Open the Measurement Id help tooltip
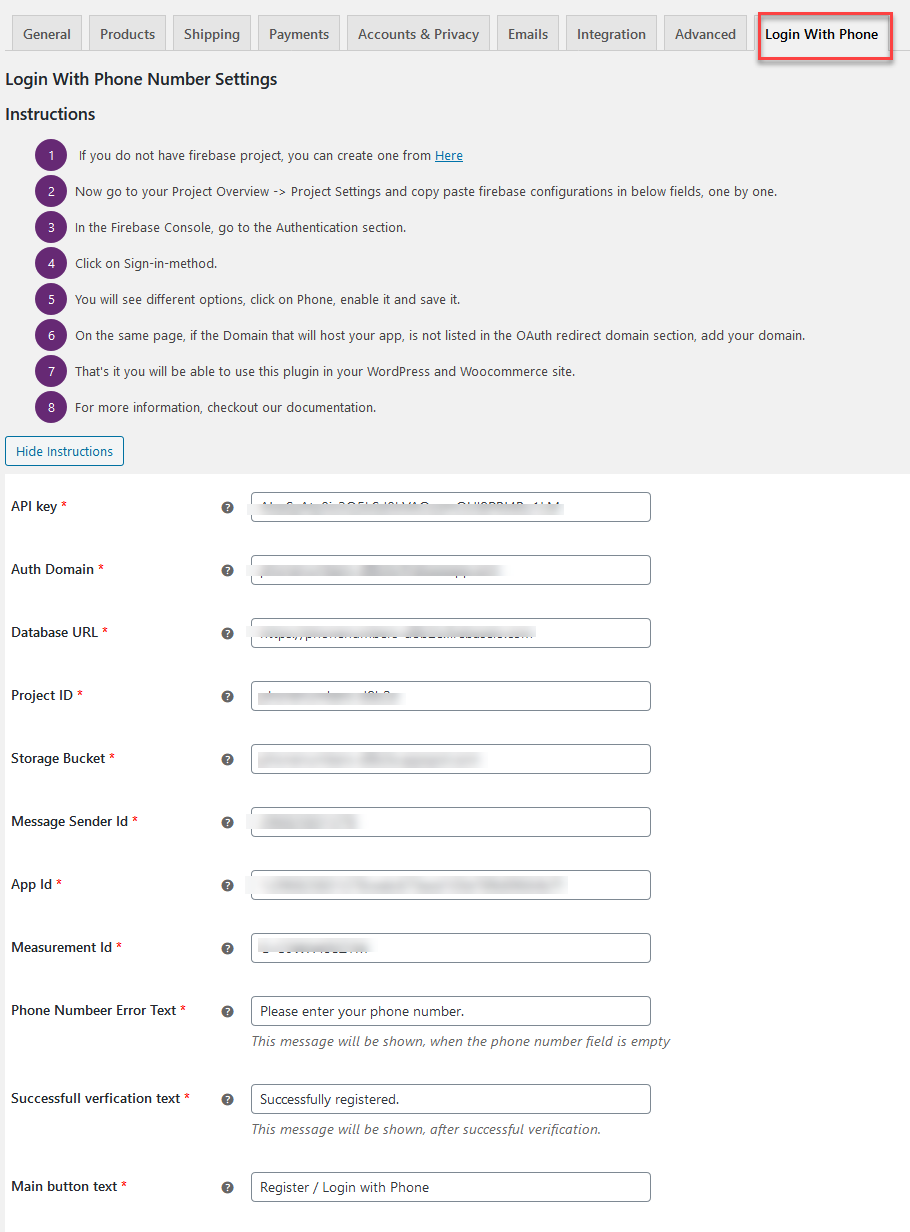 [x=228, y=948]
